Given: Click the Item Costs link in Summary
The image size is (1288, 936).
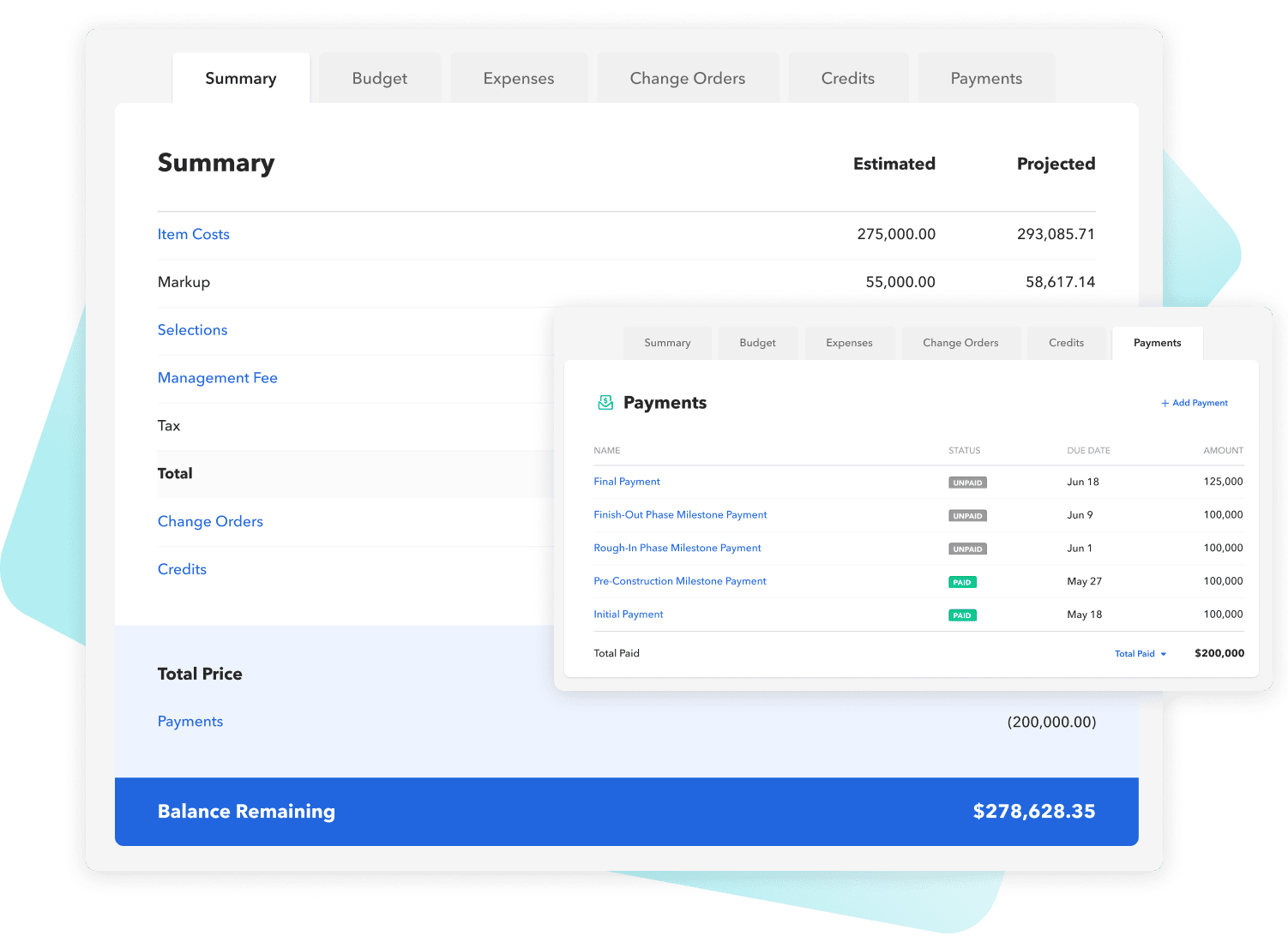Looking at the screenshot, I should click(x=193, y=234).
